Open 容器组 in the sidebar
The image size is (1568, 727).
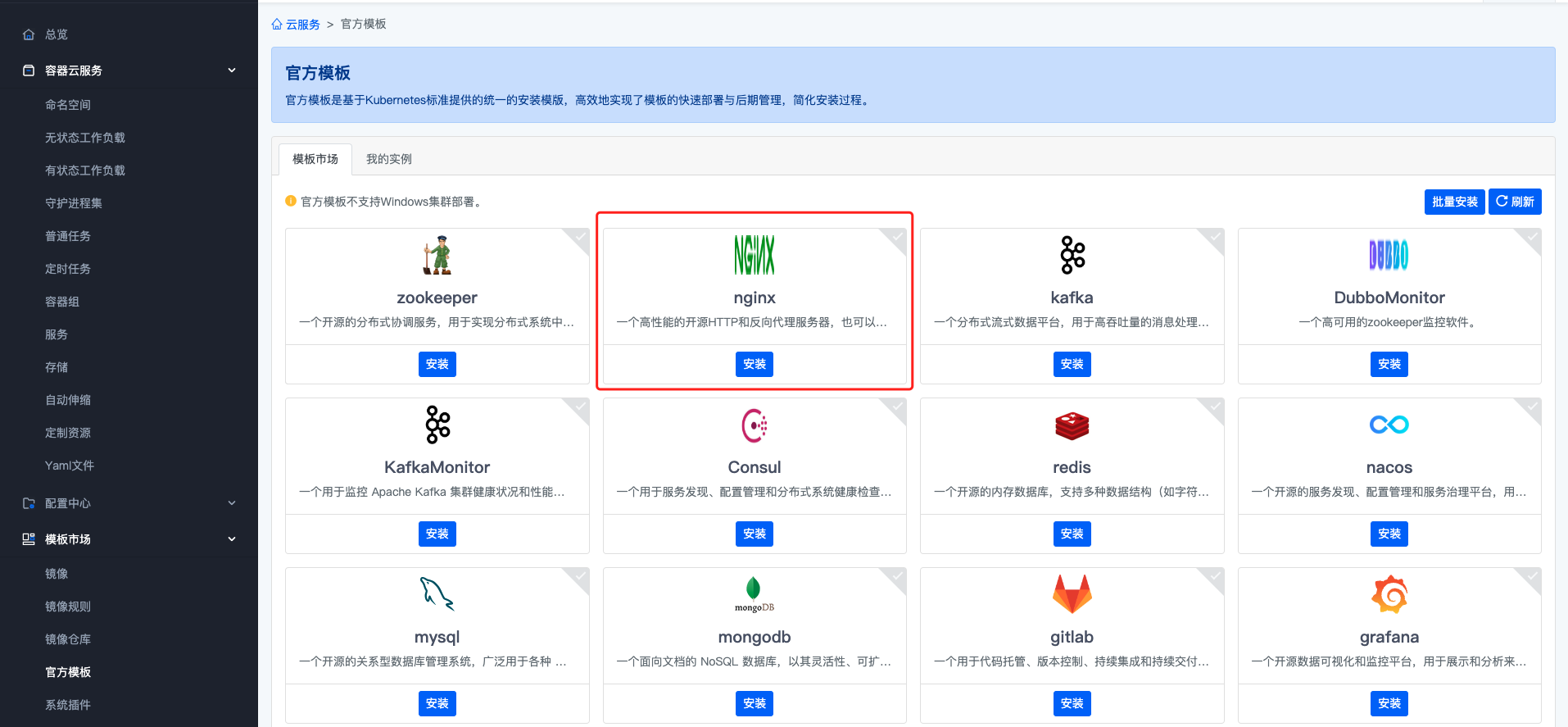coord(62,302)
